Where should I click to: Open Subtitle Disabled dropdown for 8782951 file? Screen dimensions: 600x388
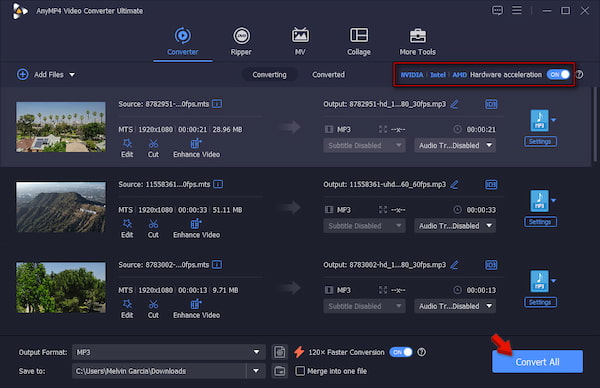pyautogui.click(x=364, y=145)
